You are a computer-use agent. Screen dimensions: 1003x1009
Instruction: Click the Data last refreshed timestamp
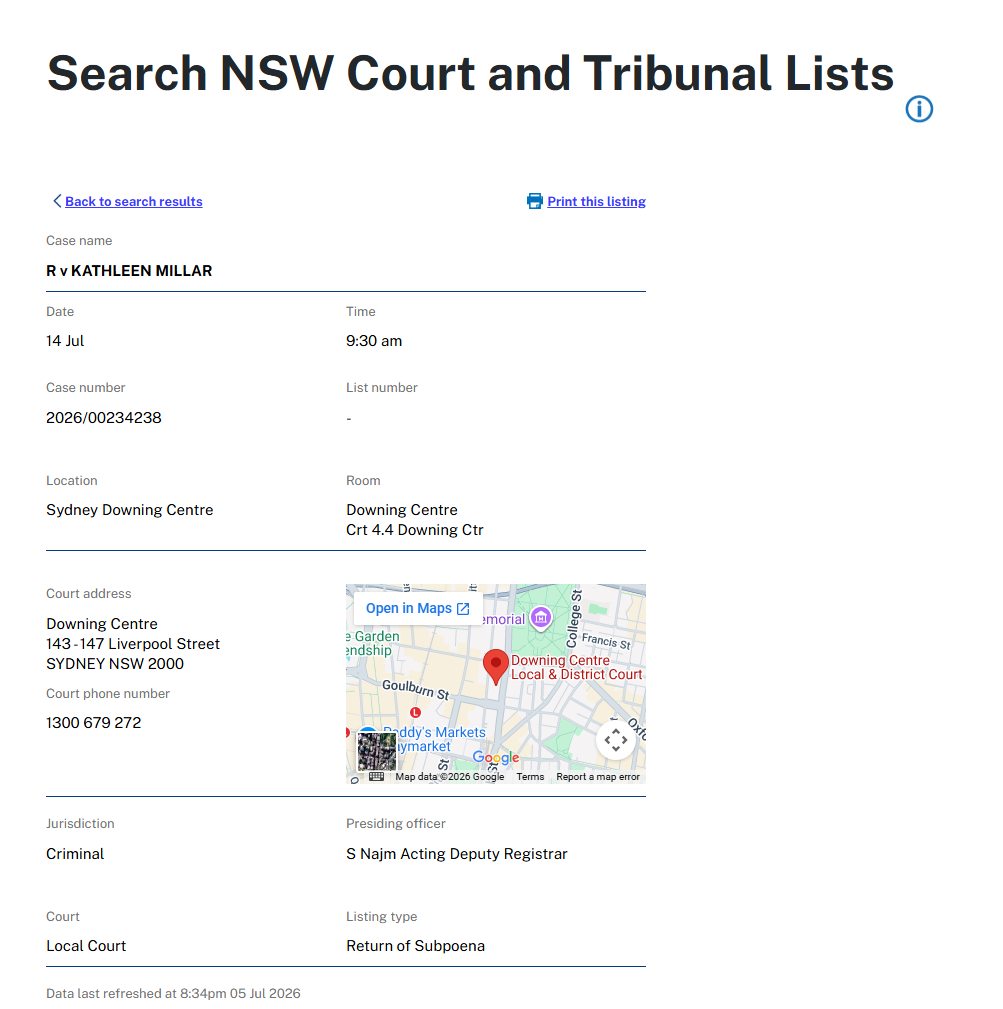coord(173,993)
